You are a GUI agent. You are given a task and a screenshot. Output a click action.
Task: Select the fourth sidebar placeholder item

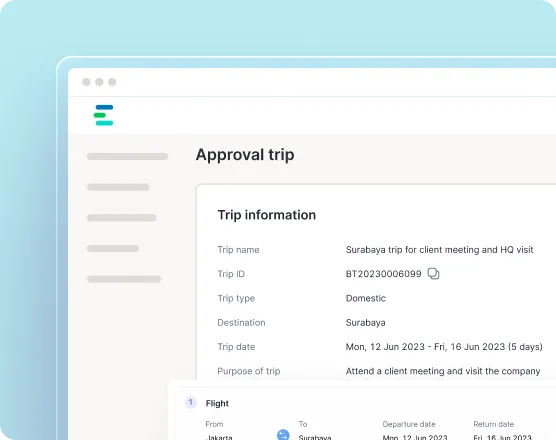[113, 249]
